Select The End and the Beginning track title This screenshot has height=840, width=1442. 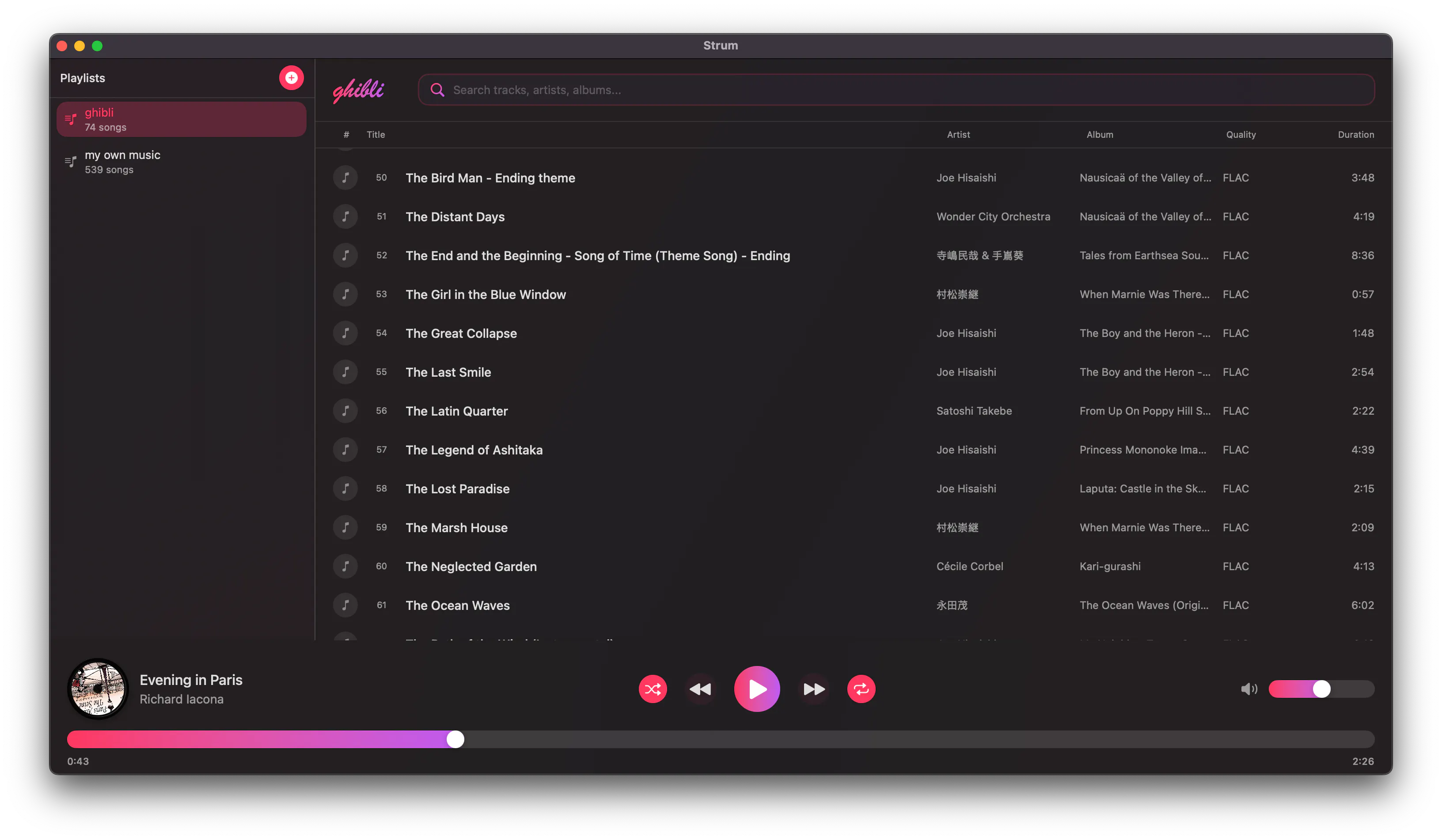click(x=597, y=256)
